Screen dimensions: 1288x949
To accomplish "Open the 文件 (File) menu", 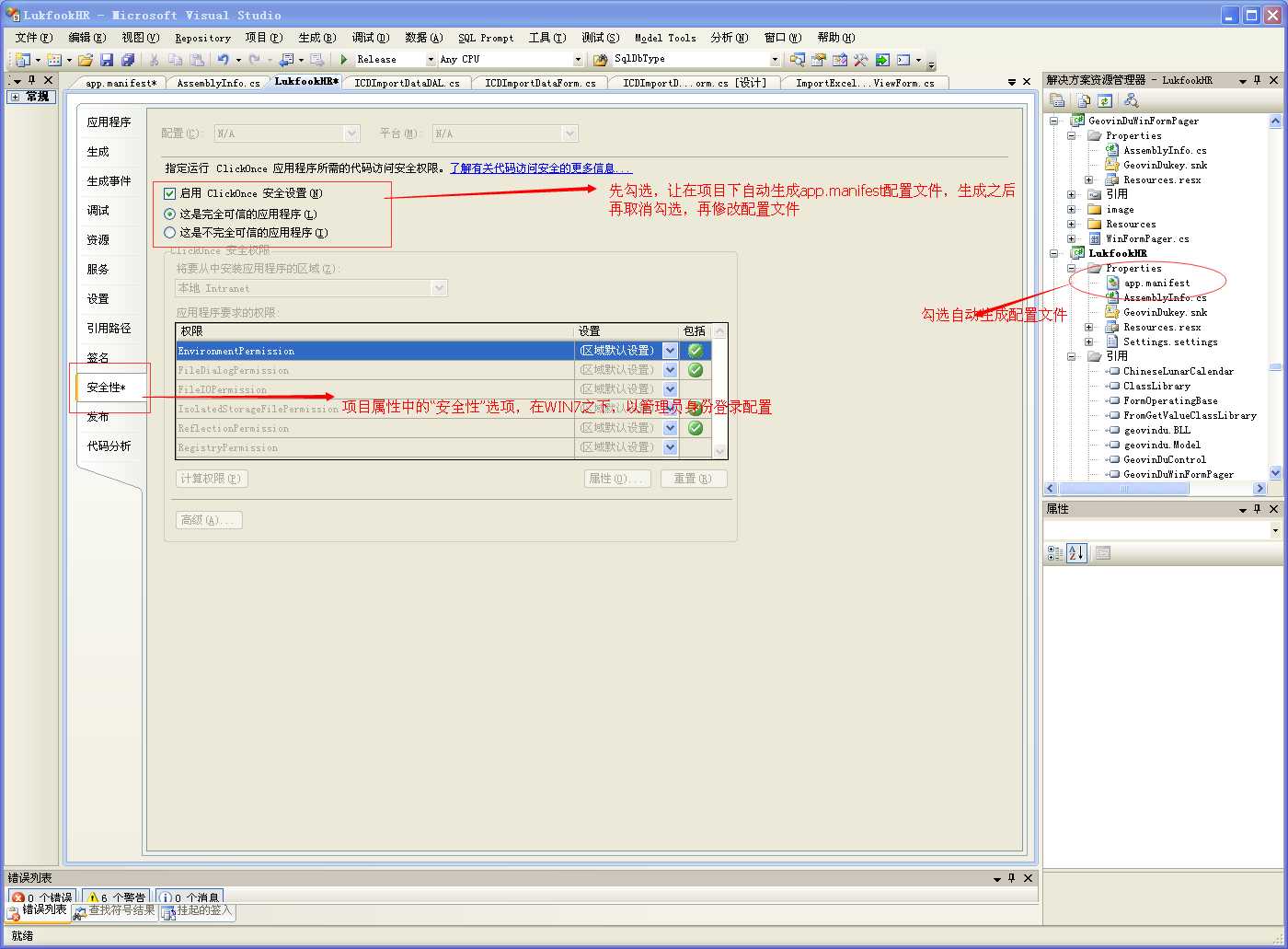I will point(33,38).
